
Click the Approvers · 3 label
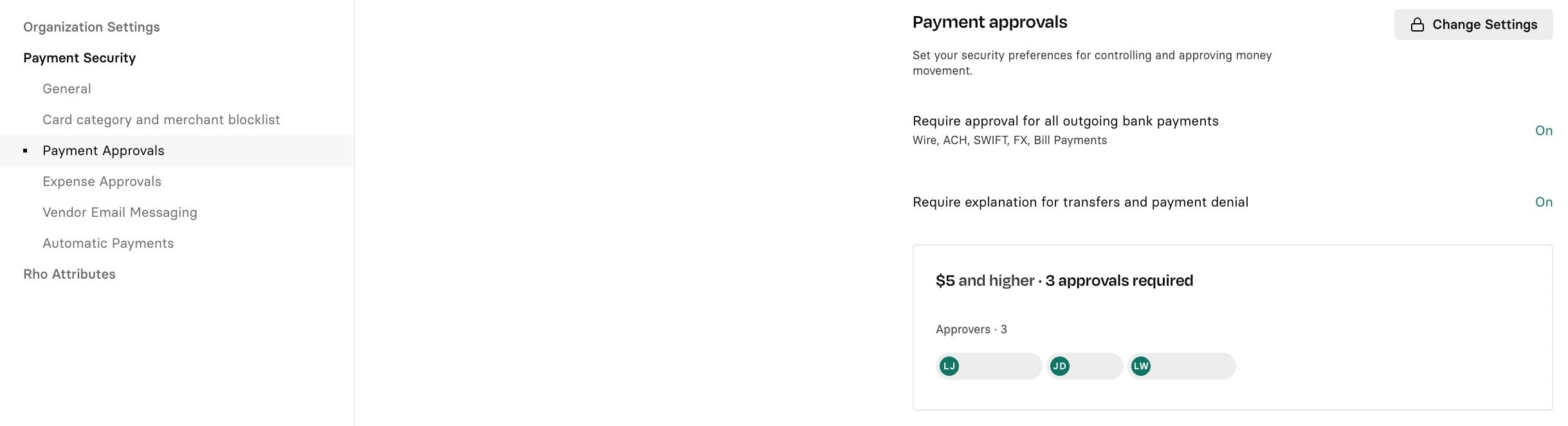(x=971, y=329)
